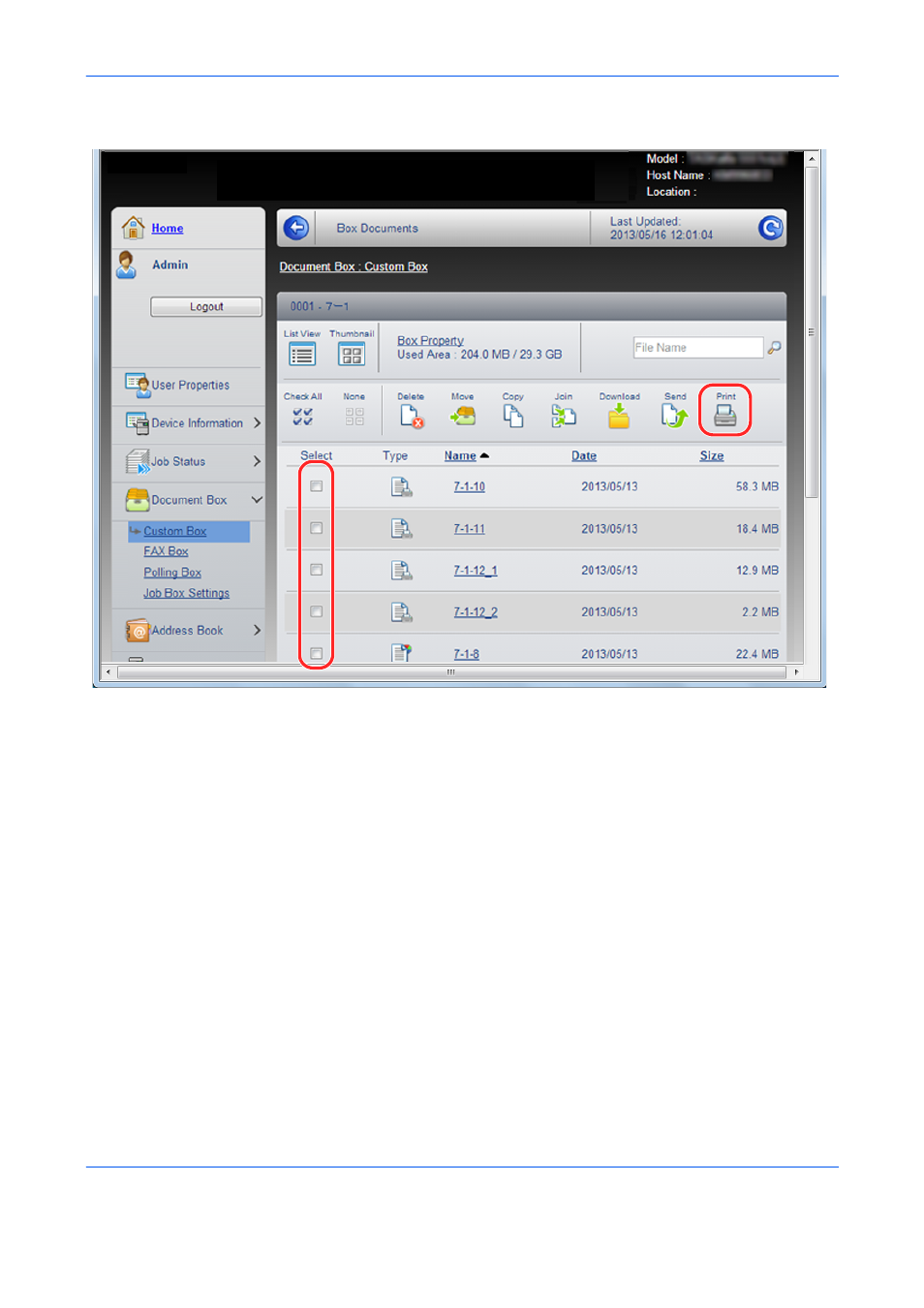The image size is (924, 1308).
Task: Click the document type icon for 7-1-11
Action: tap(402, 529)
